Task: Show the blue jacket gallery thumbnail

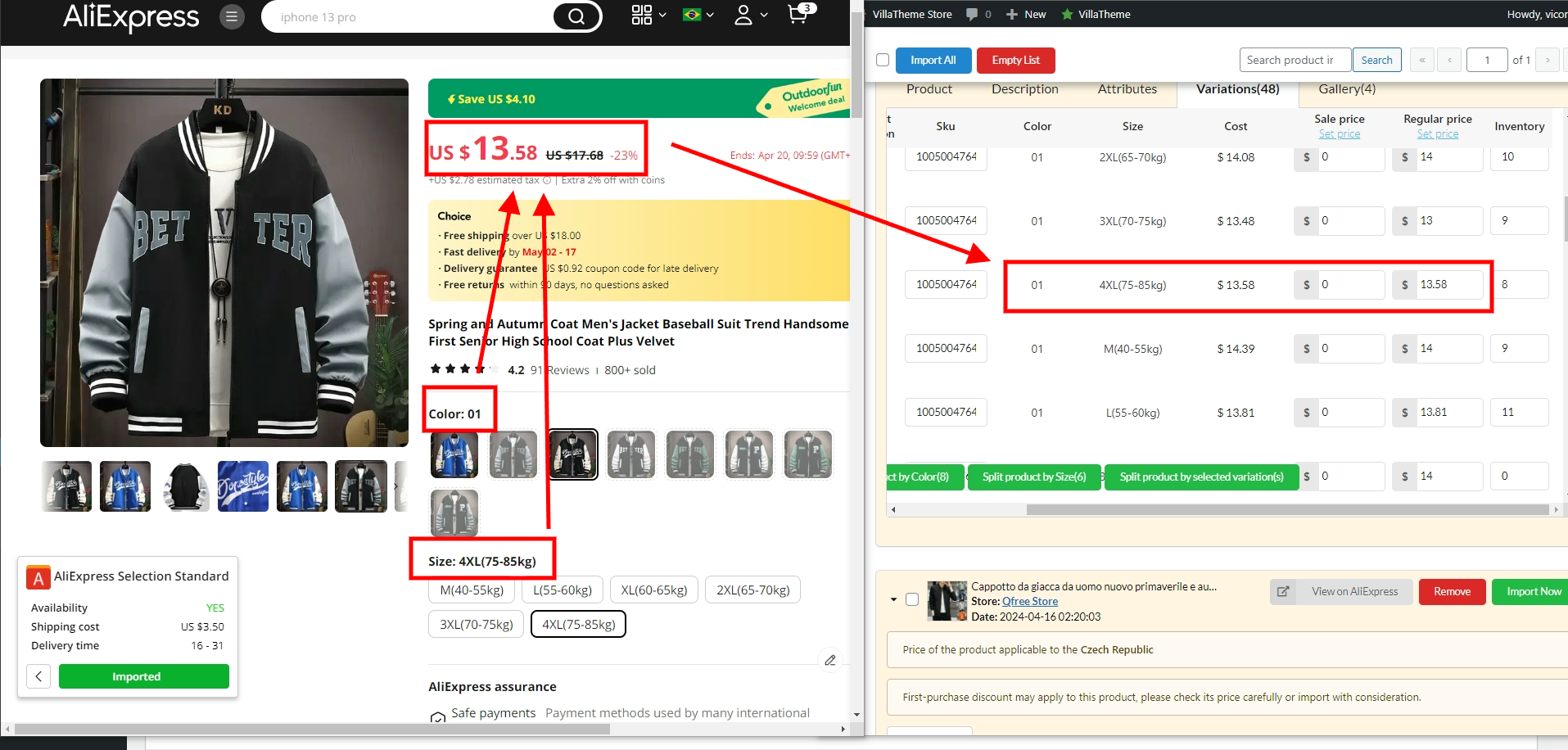Action: click(x=125, y=486)
